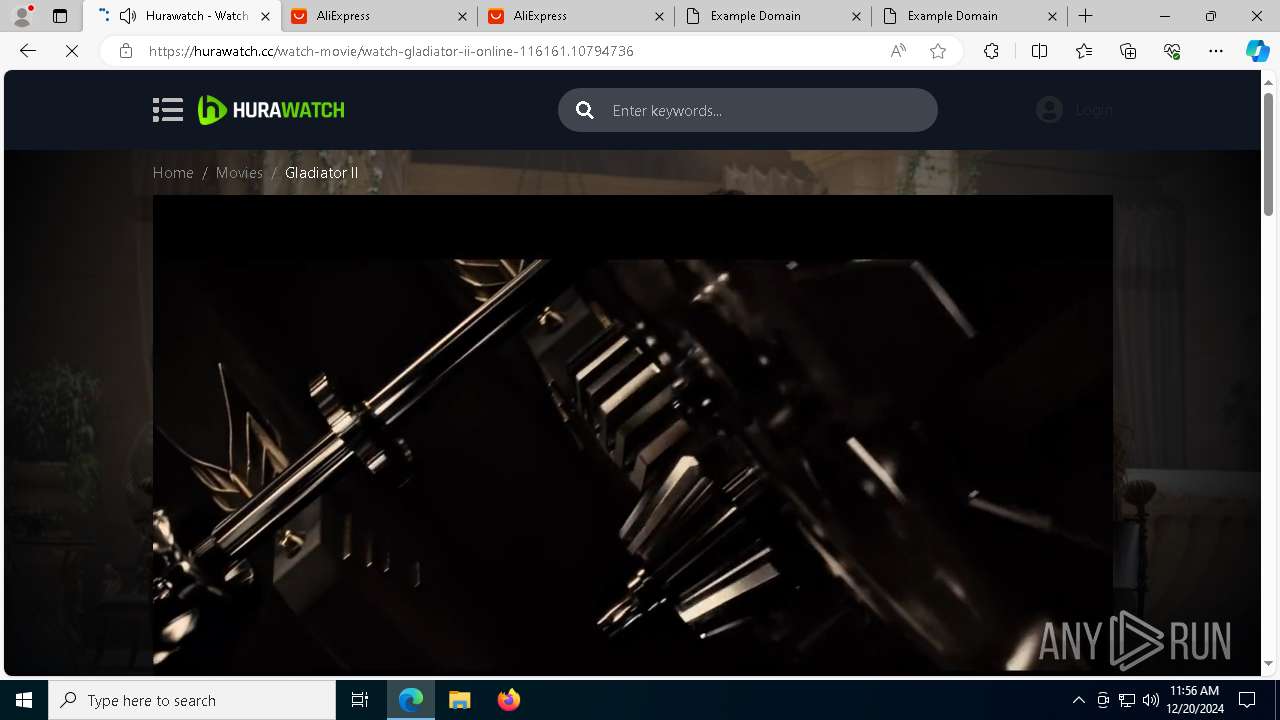Open File Explorer from the taskbar

[x=459, y=700]
